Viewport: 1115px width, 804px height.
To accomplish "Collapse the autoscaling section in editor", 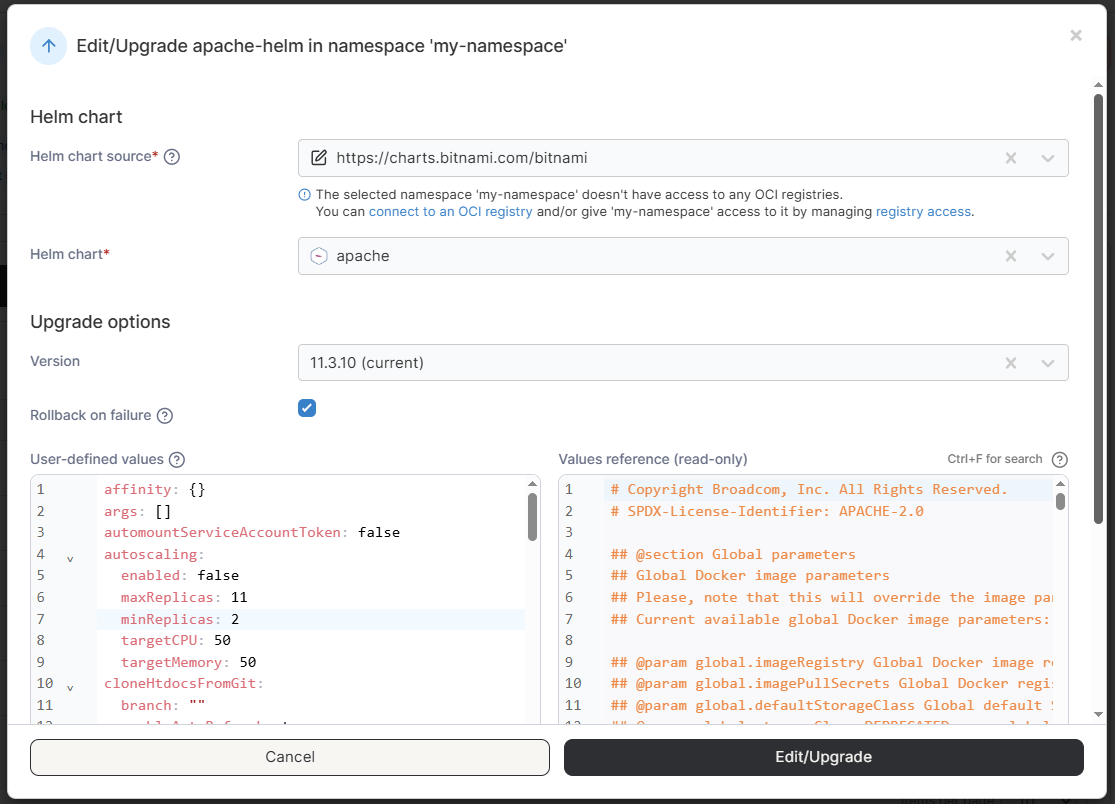I will point(70,559).
